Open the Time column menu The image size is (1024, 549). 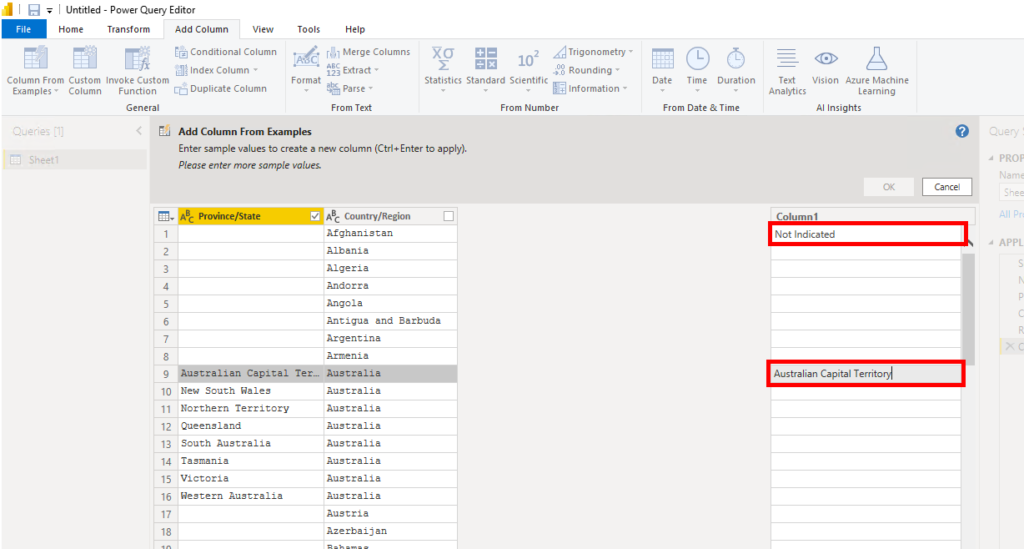(x=697, y=69)
